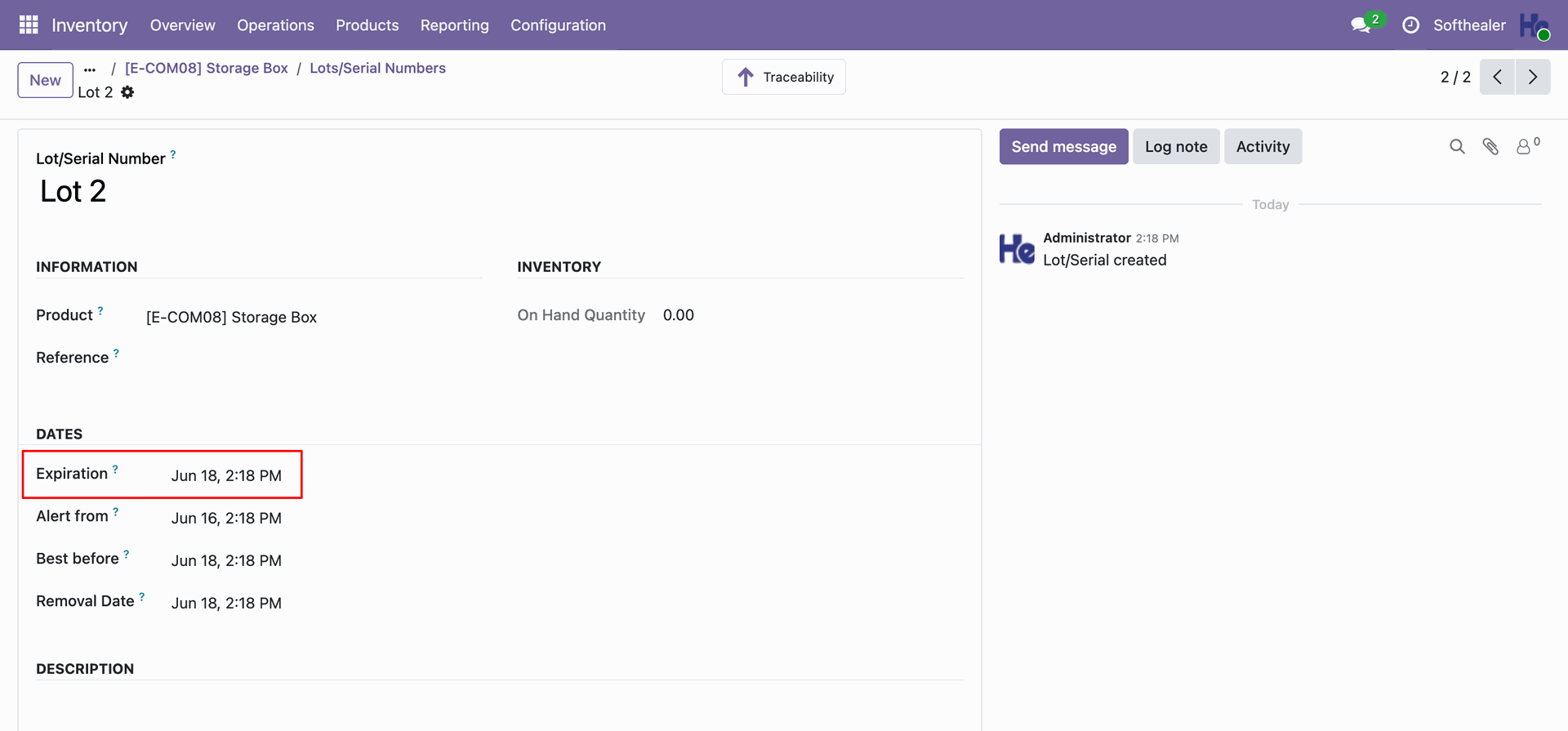
Task: Open the Configuration menu
Action: [559, 25]
